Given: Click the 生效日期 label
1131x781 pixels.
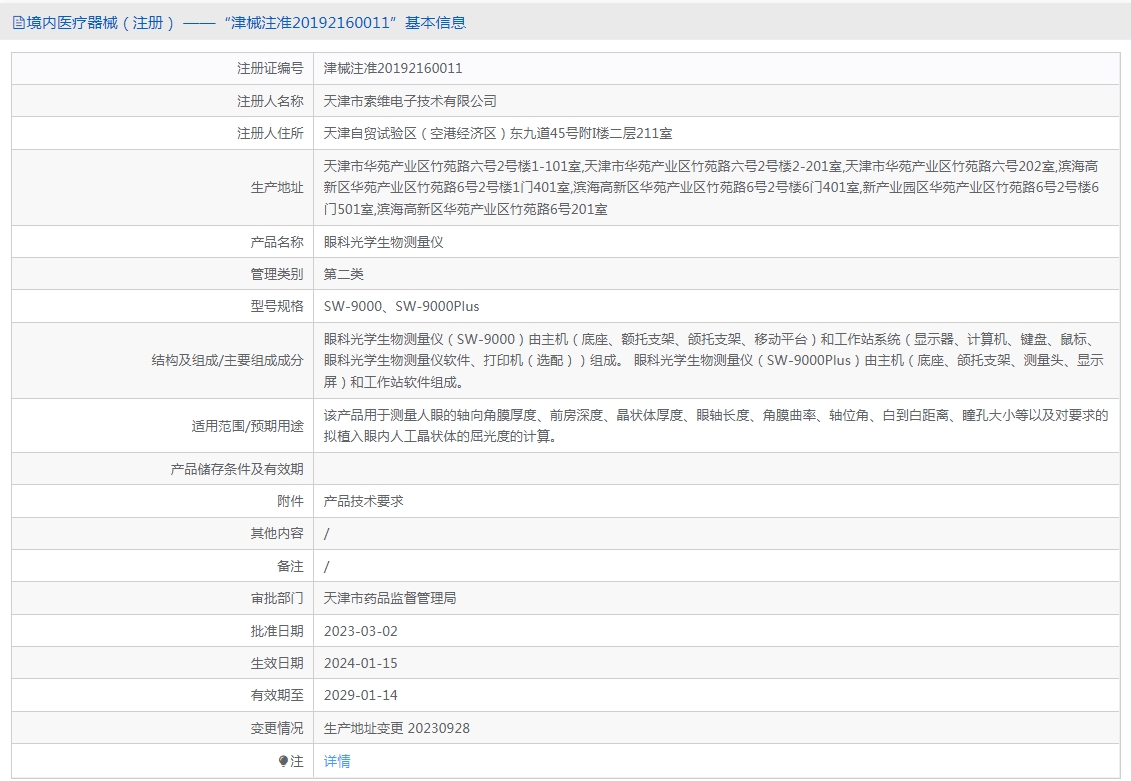Looking at the screenshot, I should (277, 663).
